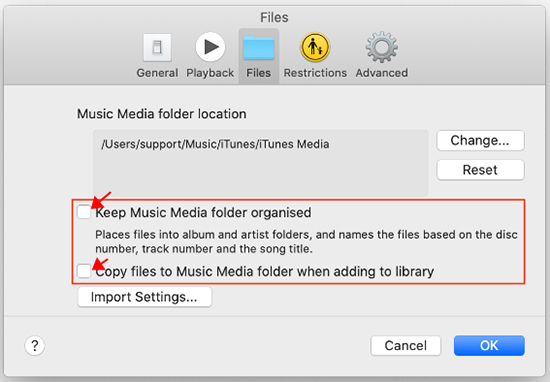Viewport: 550px width, 382px height.
Task: Go to the Restrictions tab label
Action: click(315, 73)
